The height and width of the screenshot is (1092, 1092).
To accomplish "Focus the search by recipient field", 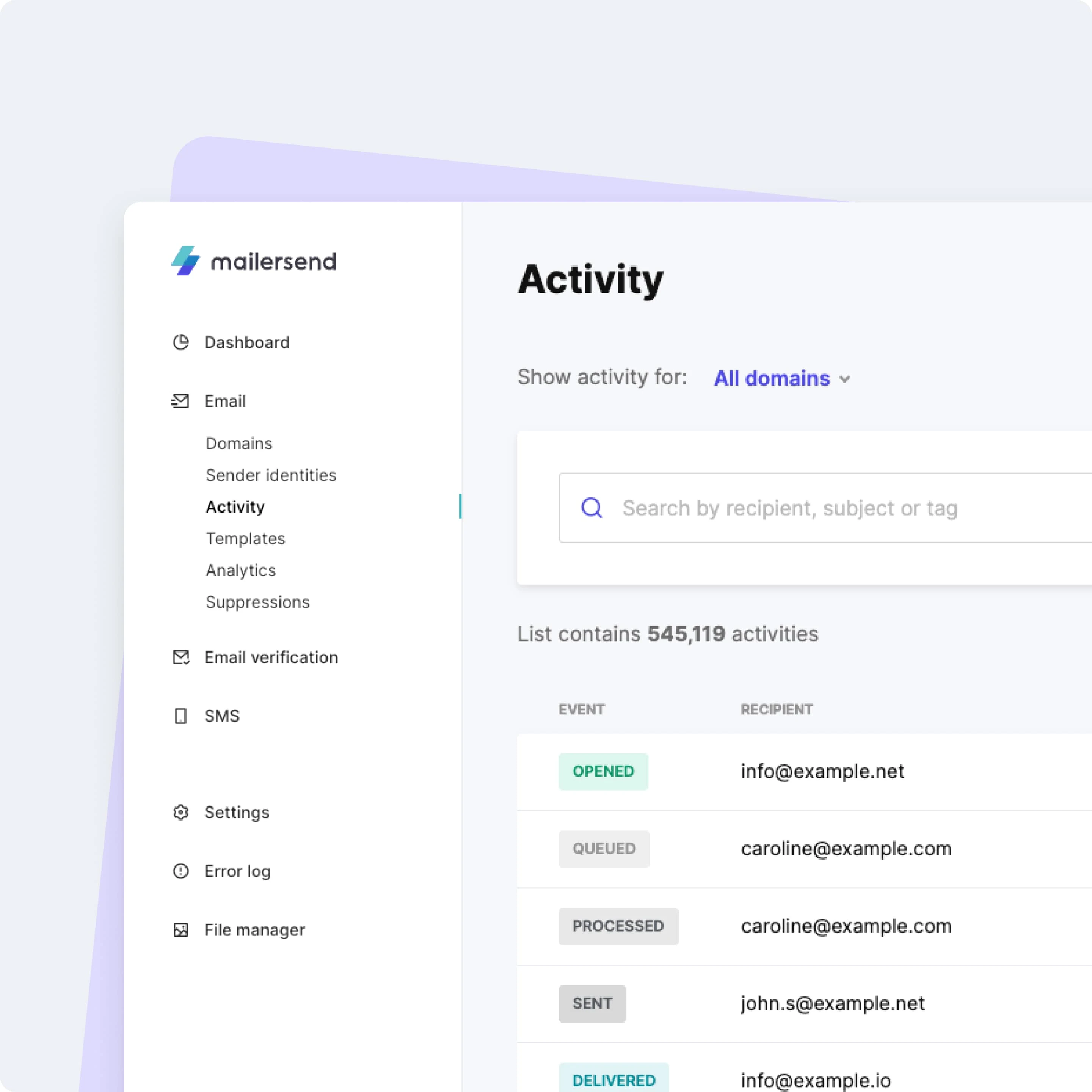I will [x=825, y=508].
